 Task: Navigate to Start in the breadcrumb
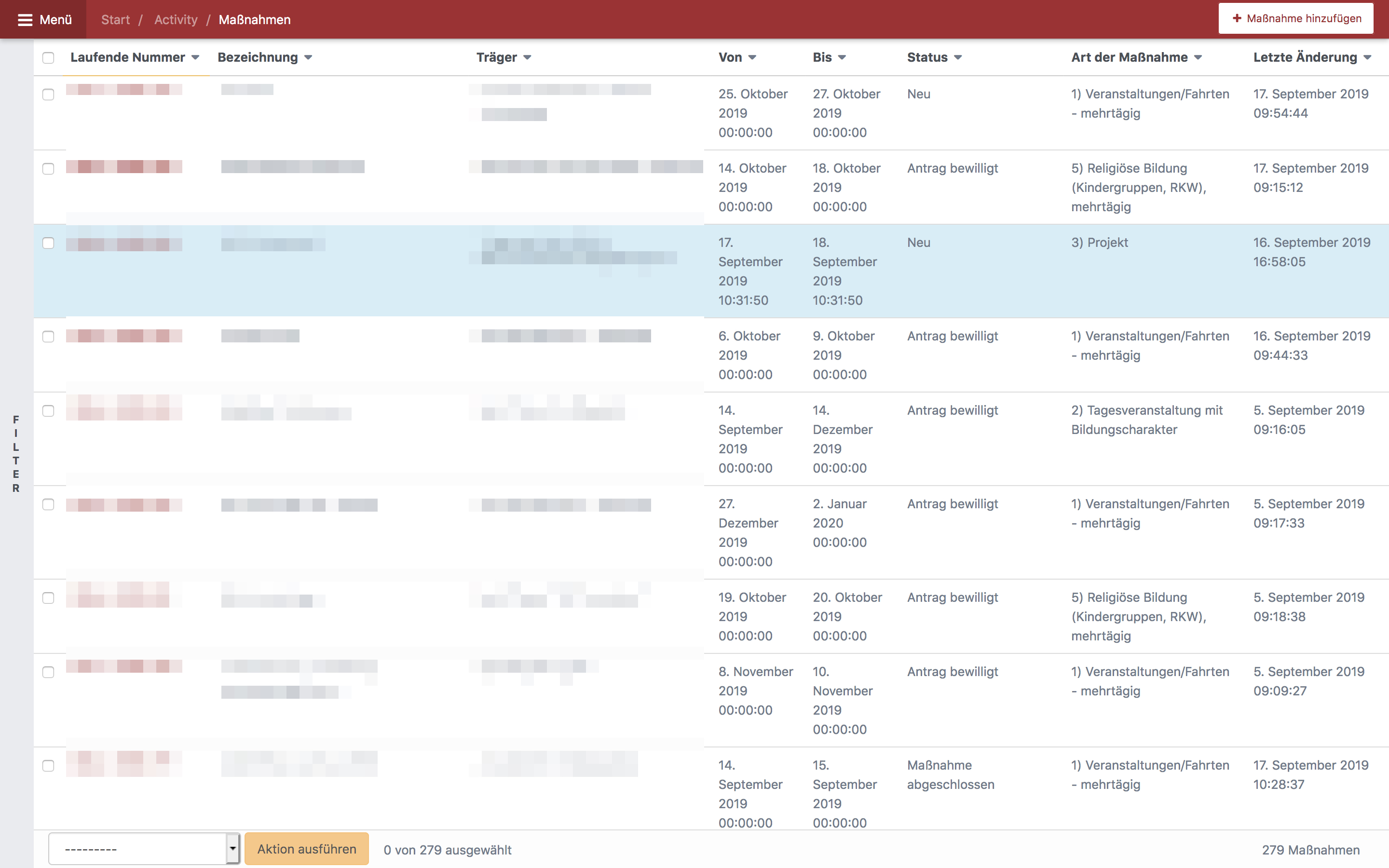click(115, 19)
